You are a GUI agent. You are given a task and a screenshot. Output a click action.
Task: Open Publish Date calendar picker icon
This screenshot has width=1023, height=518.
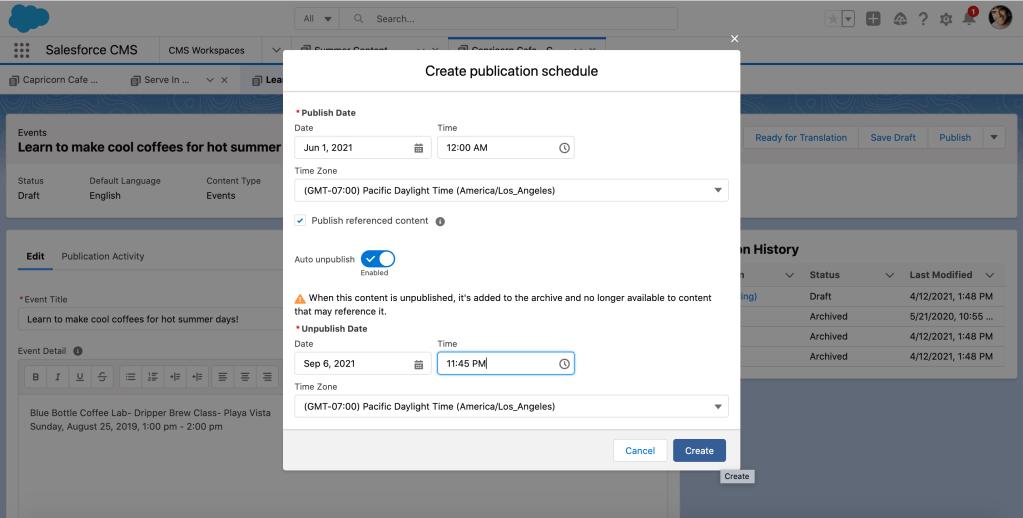(x=418, y=148)
